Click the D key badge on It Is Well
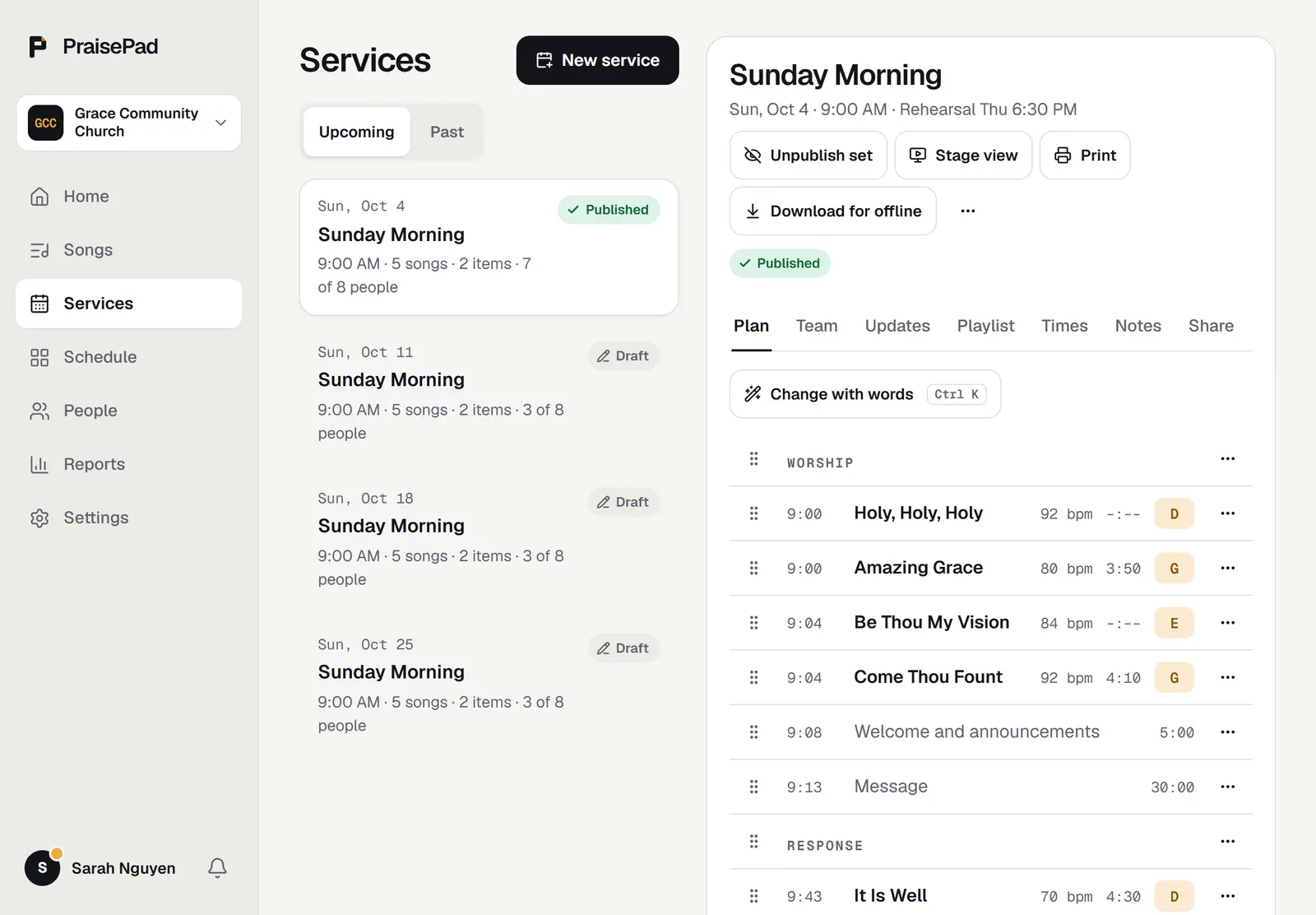This screenshot has height=915, width=1316. pyautogui.click(x=1174, y=897)
